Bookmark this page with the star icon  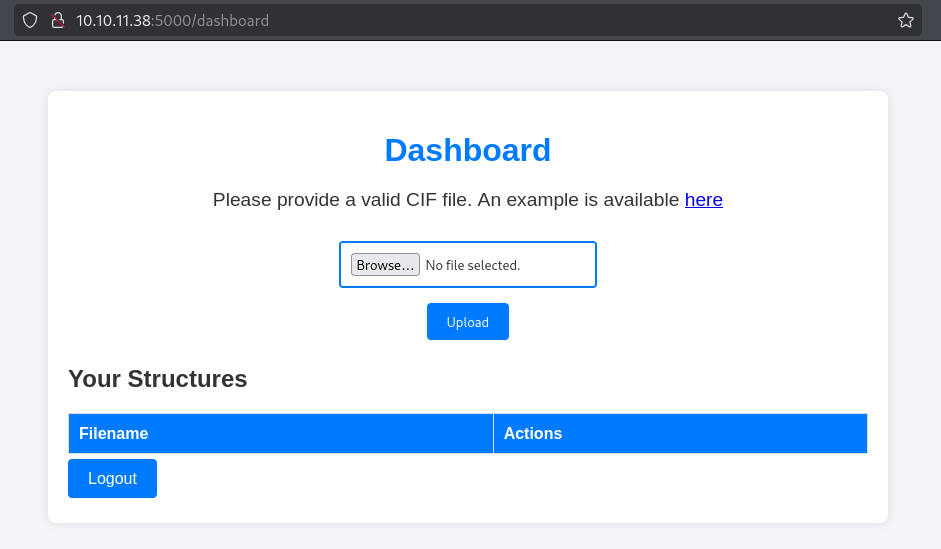[x=906, y=20]
